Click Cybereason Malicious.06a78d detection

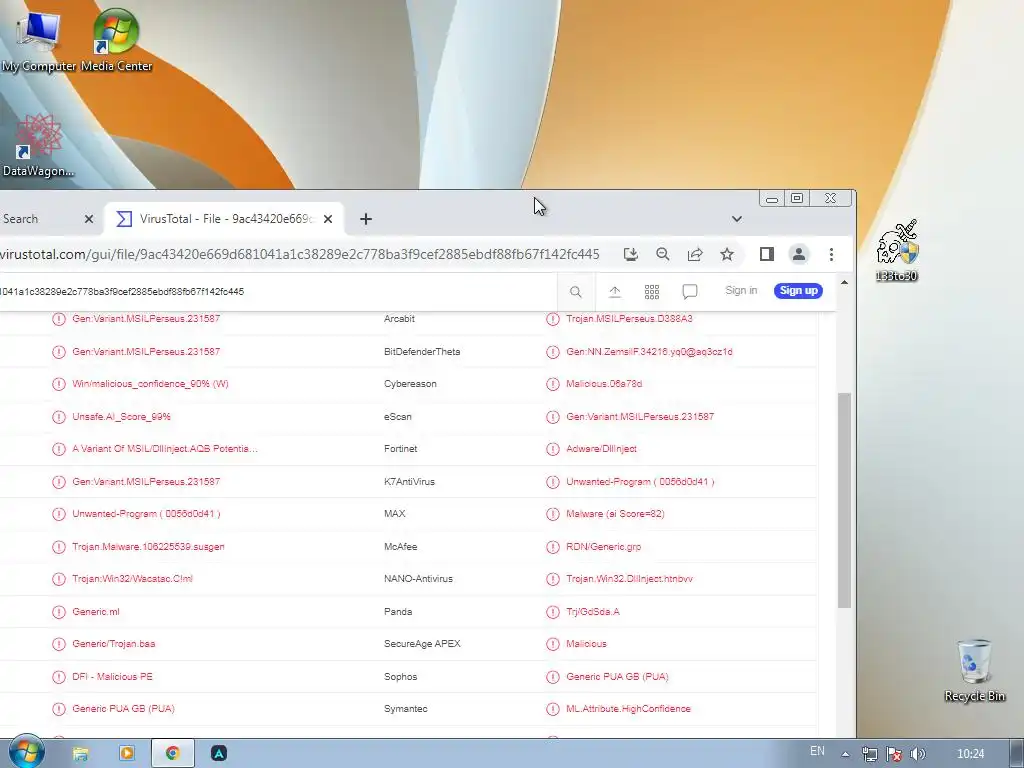tap(604, 383)
